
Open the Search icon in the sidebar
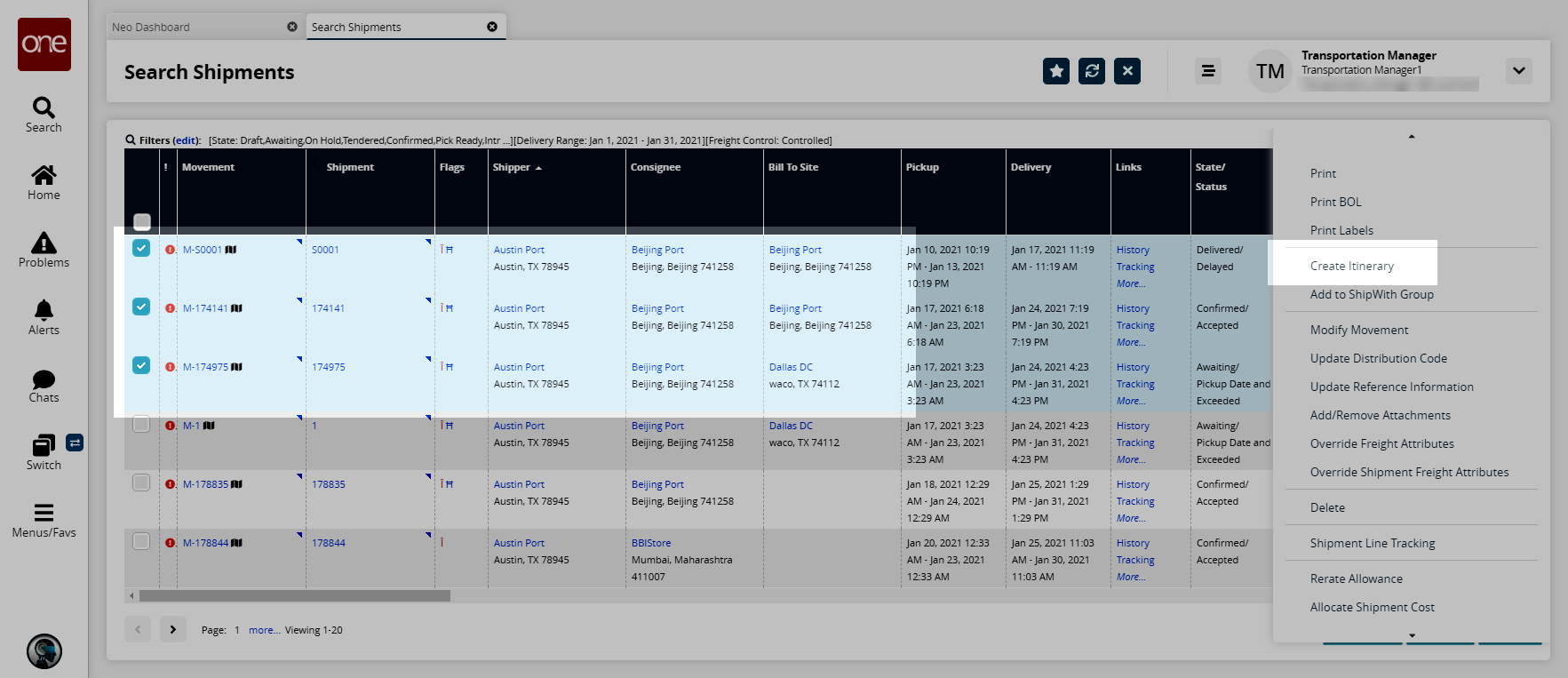[x=44, y=108]
